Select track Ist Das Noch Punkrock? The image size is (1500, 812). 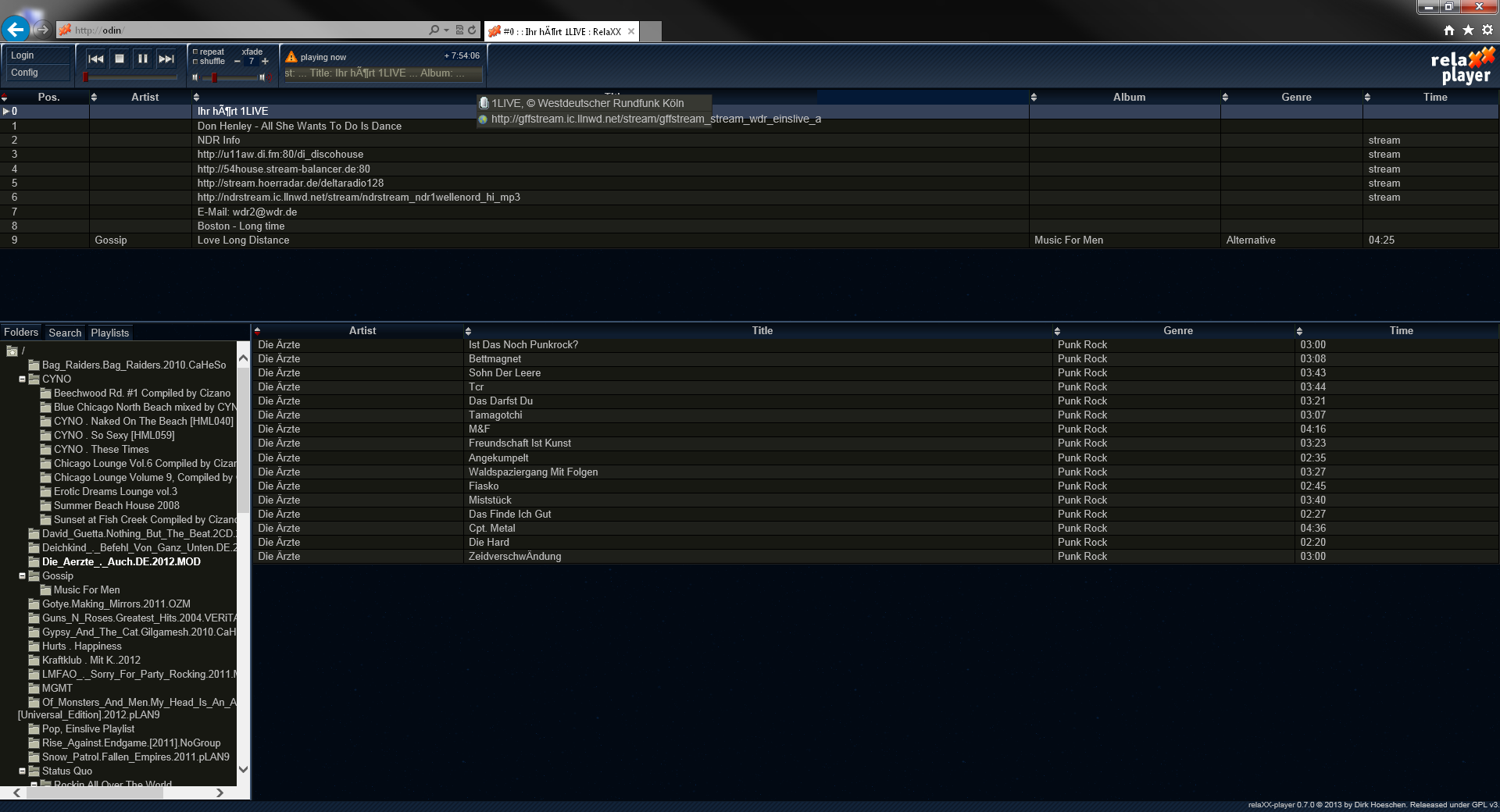pyautogui.click(x=875, y=344)
